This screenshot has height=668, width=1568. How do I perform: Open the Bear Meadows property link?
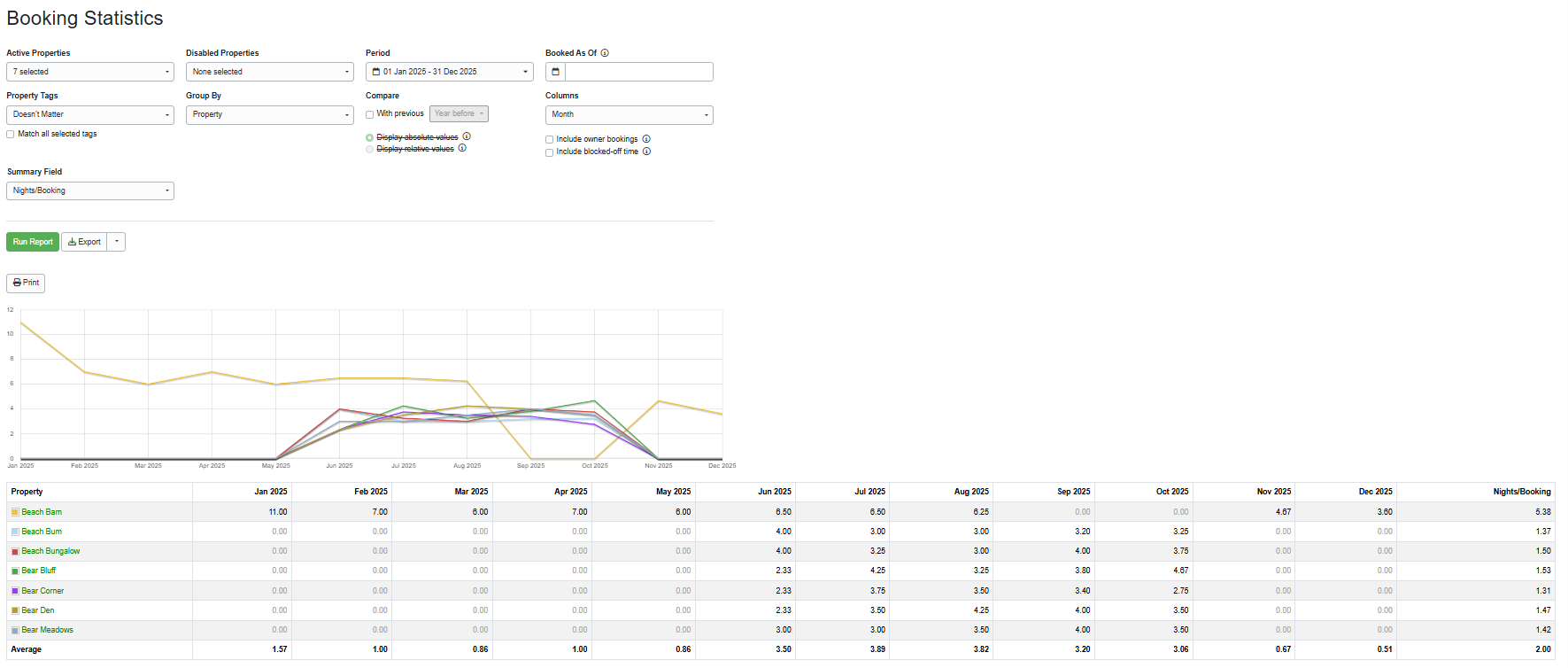pos(48,630)
